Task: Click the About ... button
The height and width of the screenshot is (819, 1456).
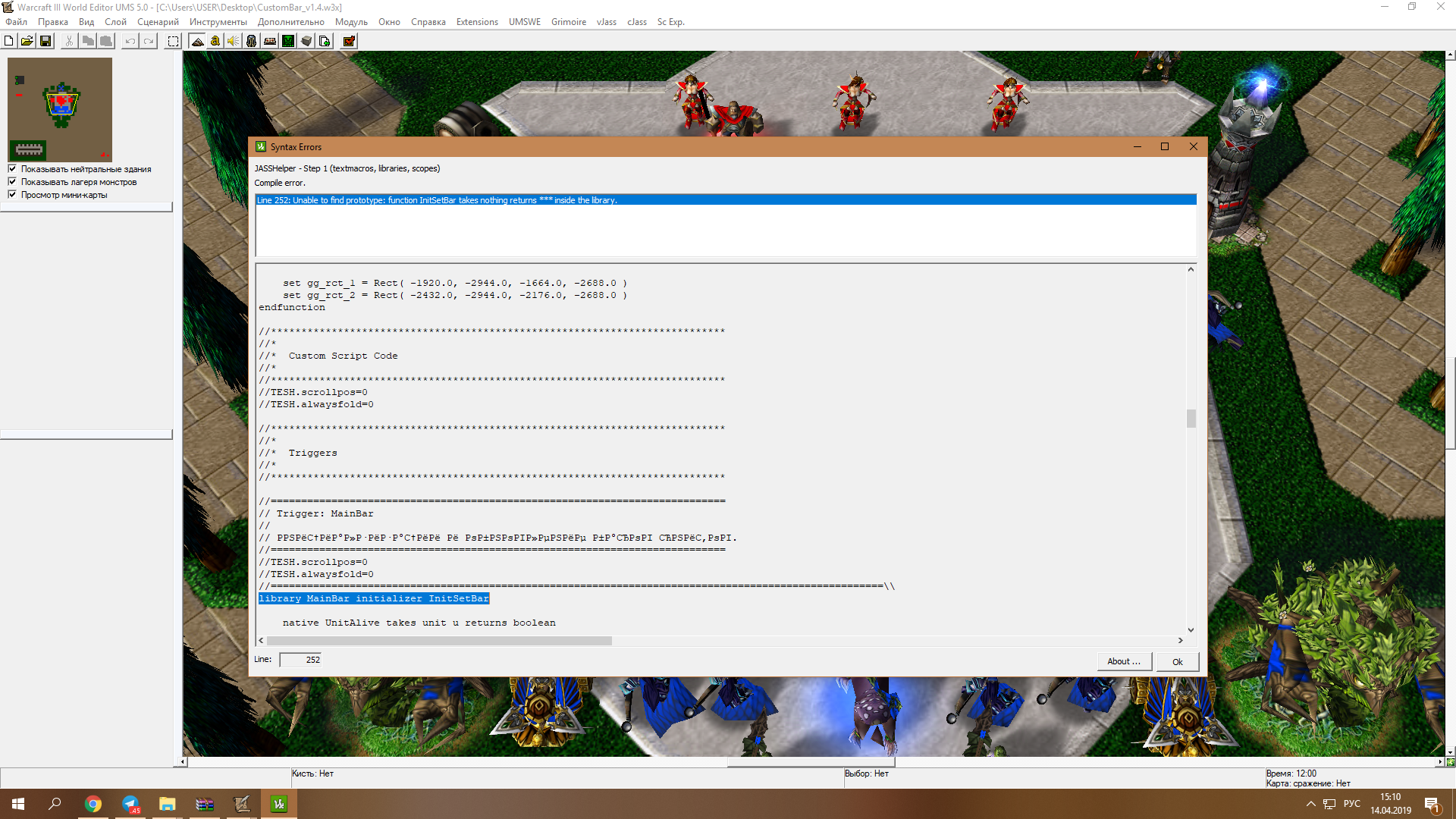Action: click(x=1124, y=661)
